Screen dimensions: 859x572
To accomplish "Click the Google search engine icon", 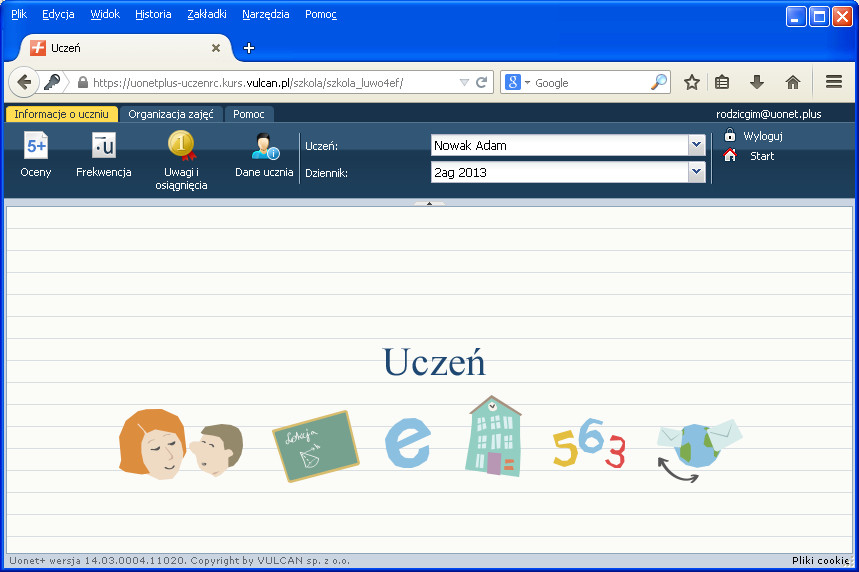I will [x=513, y=82].
